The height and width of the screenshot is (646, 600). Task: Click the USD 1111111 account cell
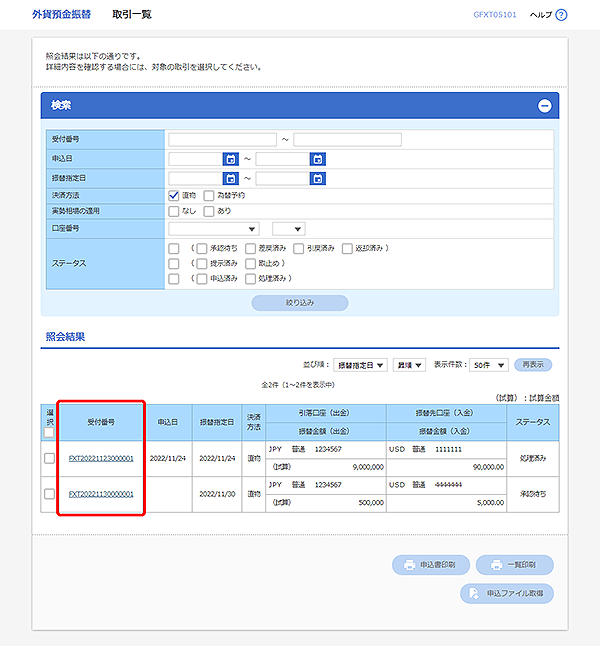(x=446, y=449)
